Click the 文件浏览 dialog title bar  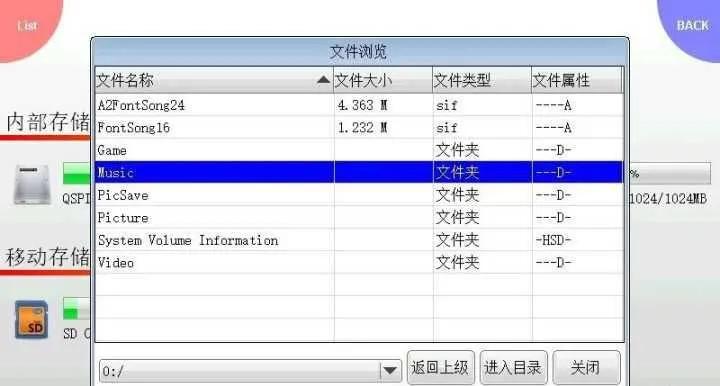click(x=360, y=51)
